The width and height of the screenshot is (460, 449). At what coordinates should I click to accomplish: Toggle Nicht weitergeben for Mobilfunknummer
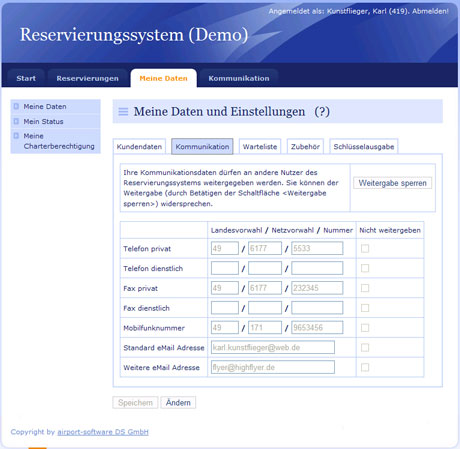(365, 328)
